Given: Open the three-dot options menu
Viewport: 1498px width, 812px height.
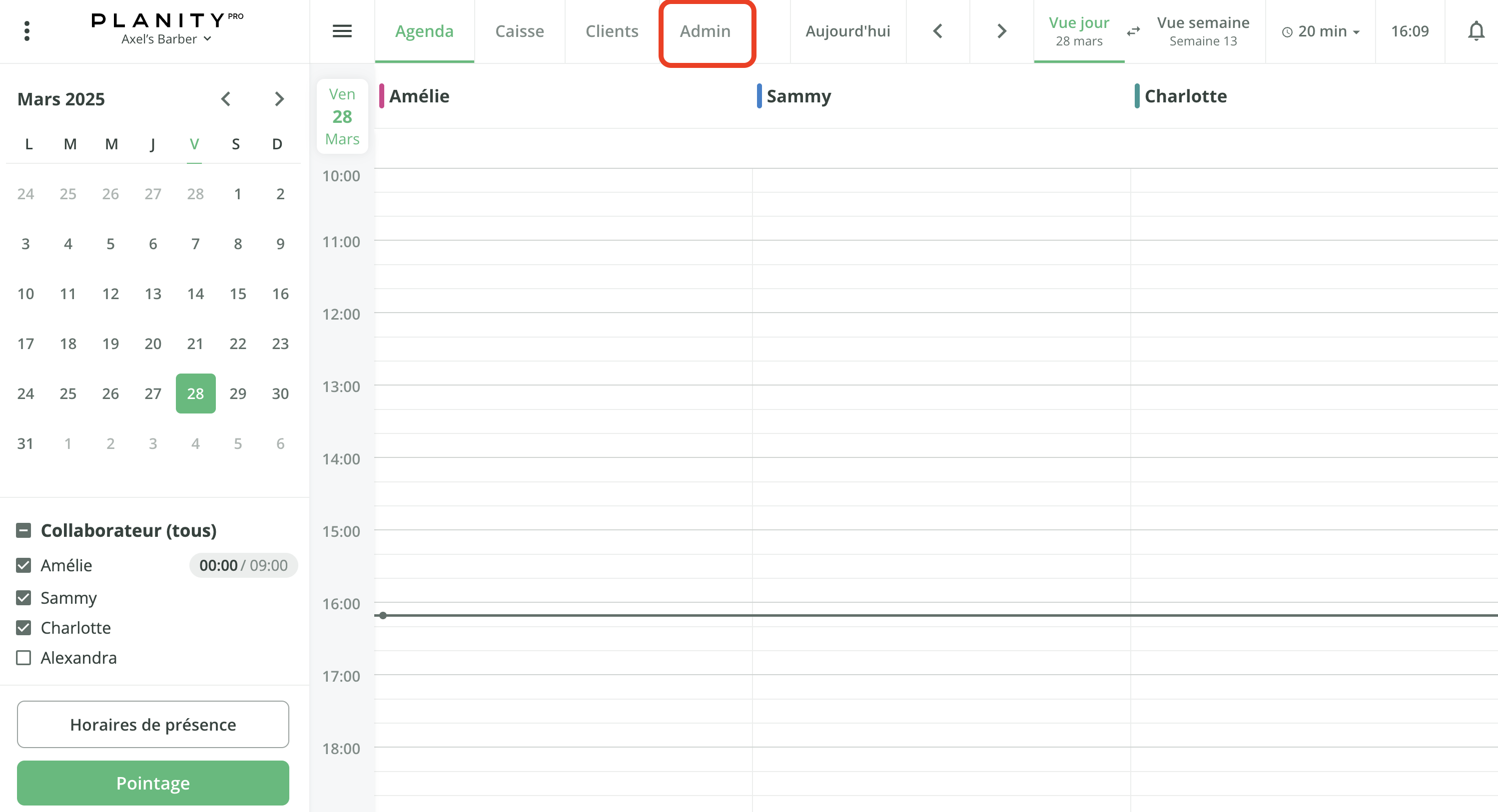Looking at the screenshot, I should pyautogui.click(x=27, y=31).
